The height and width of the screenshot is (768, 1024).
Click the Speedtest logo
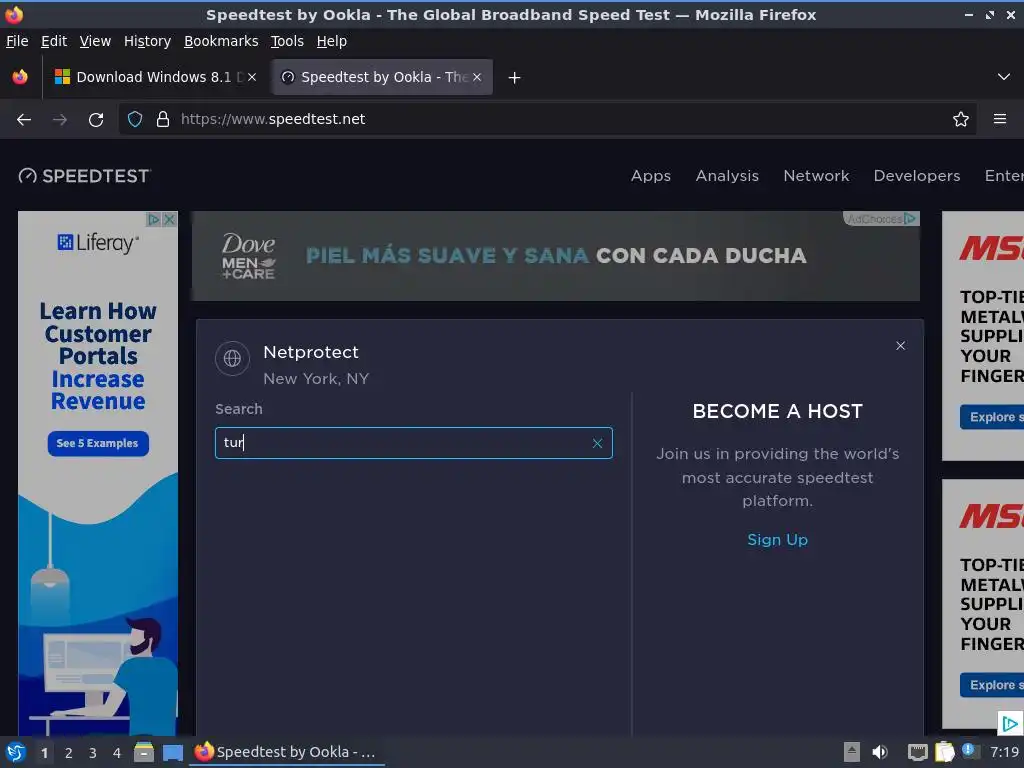[85, 176]
